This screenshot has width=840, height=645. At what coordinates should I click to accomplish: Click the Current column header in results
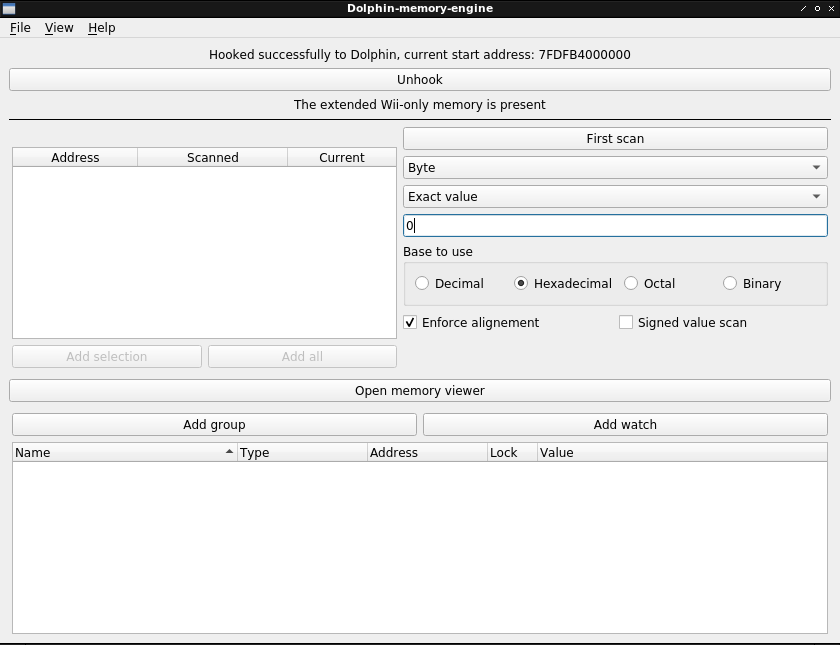point(342,158)
